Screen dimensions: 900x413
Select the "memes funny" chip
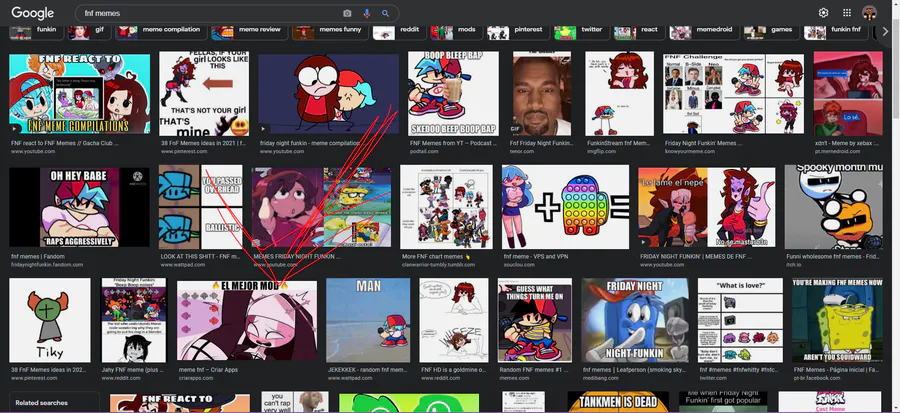(329, 30)
